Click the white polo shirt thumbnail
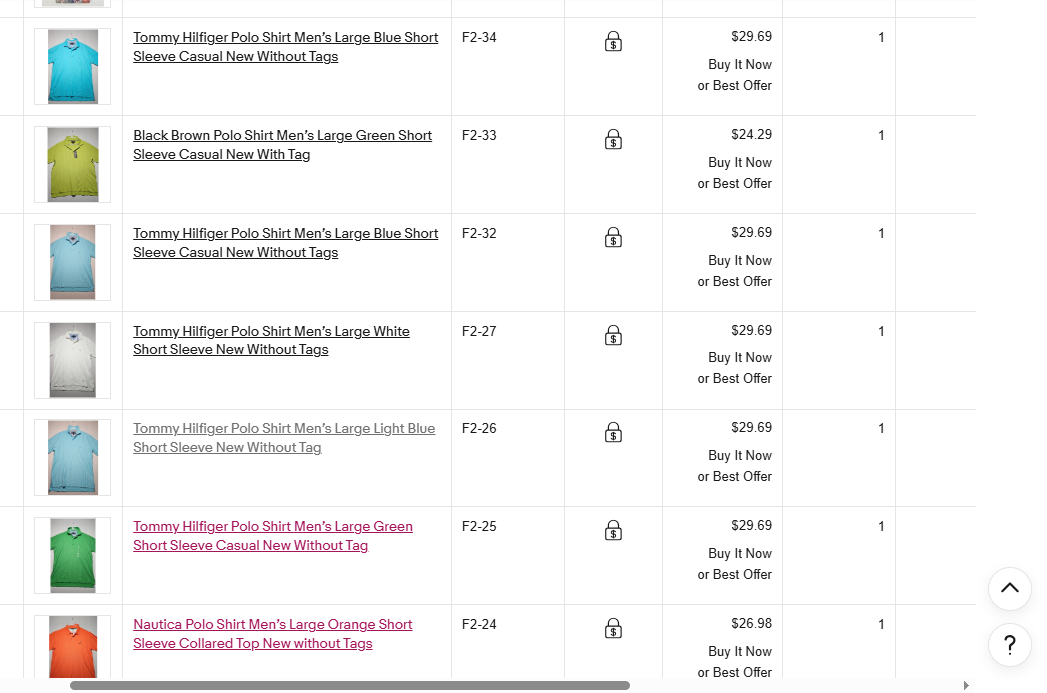This screenshot has height=693, width=1047. [73, 360]
